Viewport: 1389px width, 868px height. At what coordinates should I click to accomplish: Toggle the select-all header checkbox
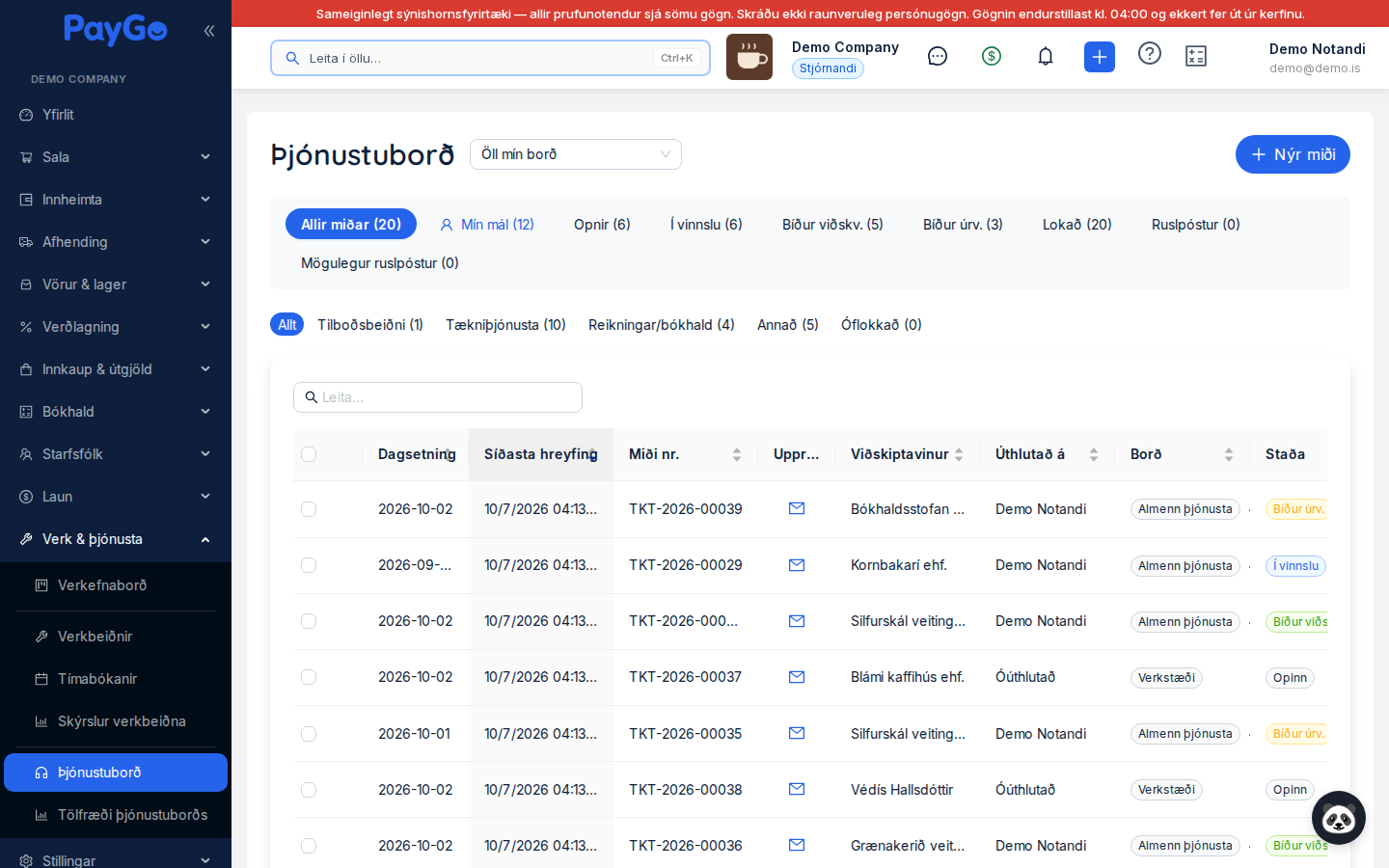coord(309,454)
